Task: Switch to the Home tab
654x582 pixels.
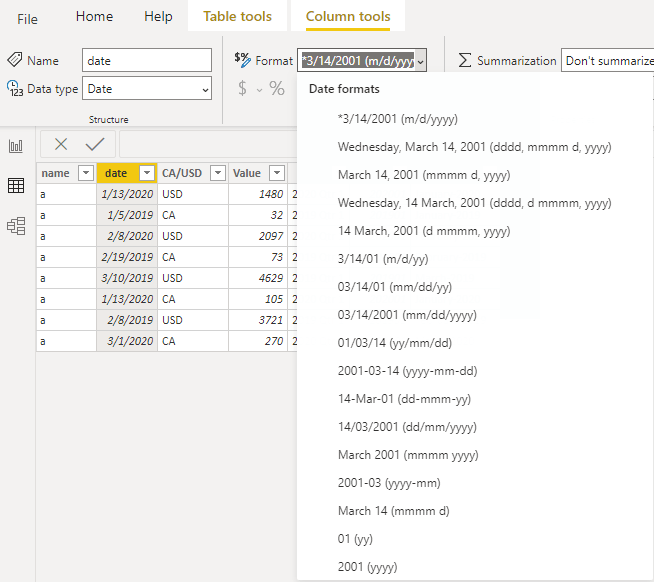Action: [94, 16]
